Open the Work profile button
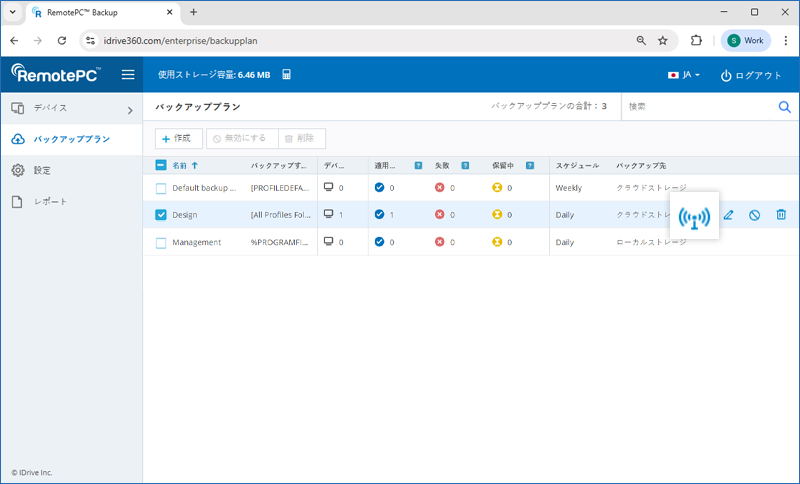Viewport: 800px width, 484px height. 745,41
